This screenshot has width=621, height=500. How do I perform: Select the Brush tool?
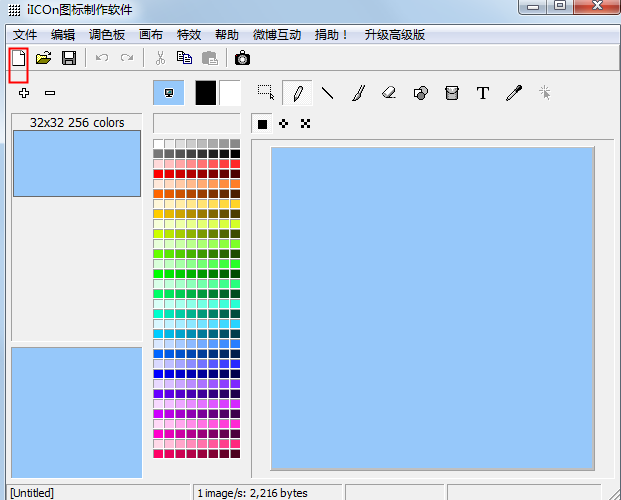(358, 93)
